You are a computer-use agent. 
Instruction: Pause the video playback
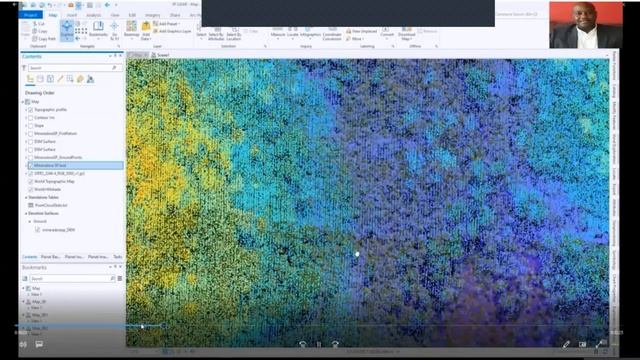coord(319,345)
